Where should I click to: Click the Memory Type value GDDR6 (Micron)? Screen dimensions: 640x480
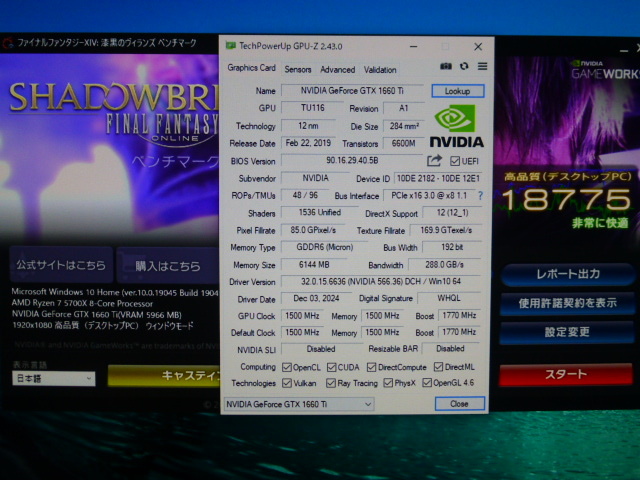click(x=324, y=247)
